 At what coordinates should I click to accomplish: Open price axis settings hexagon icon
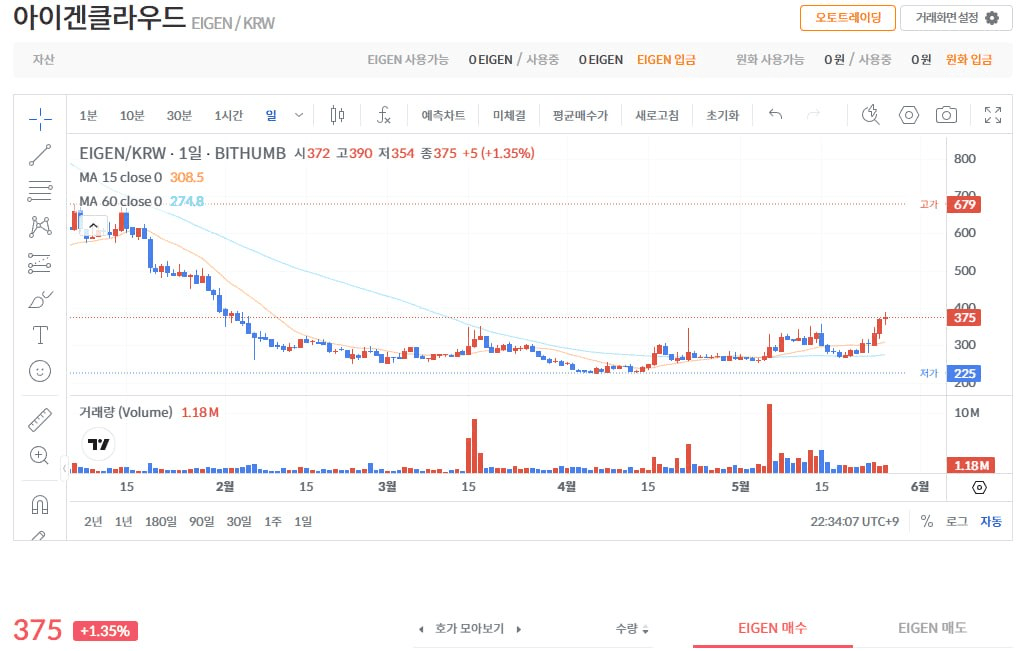point(979,487)
